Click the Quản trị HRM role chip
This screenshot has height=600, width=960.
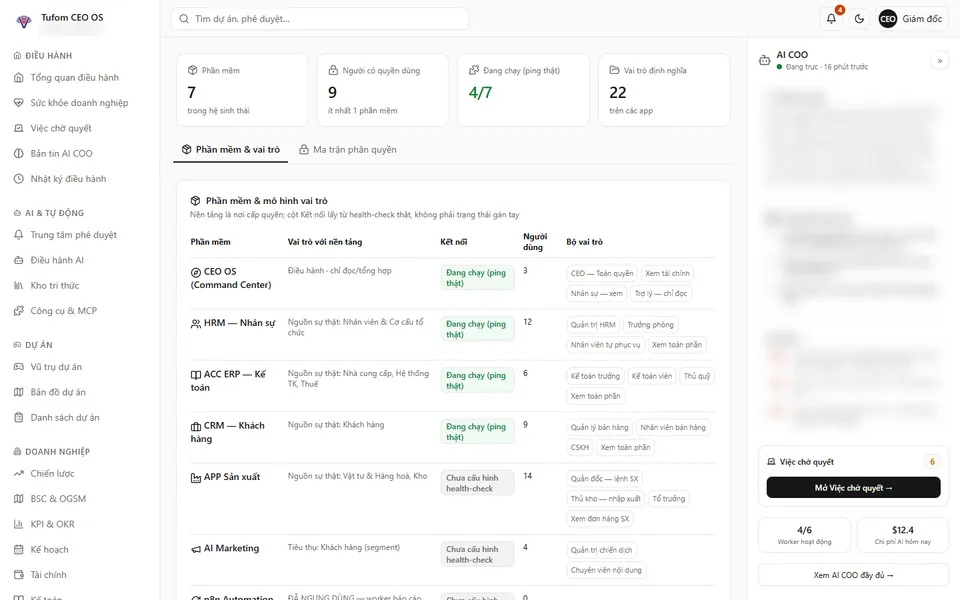coord(593,324)
